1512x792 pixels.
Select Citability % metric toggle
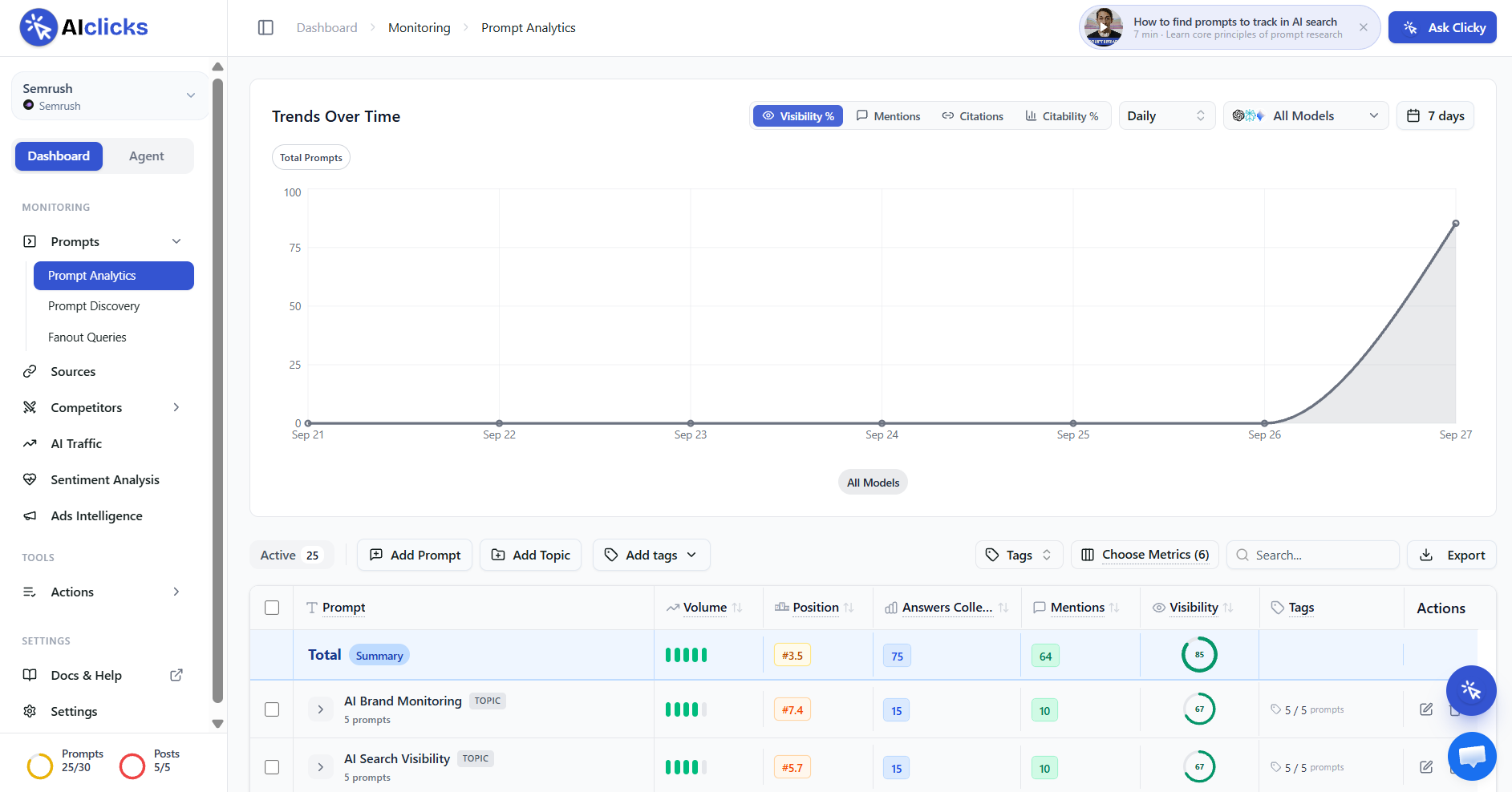(x=1061, y=116)
